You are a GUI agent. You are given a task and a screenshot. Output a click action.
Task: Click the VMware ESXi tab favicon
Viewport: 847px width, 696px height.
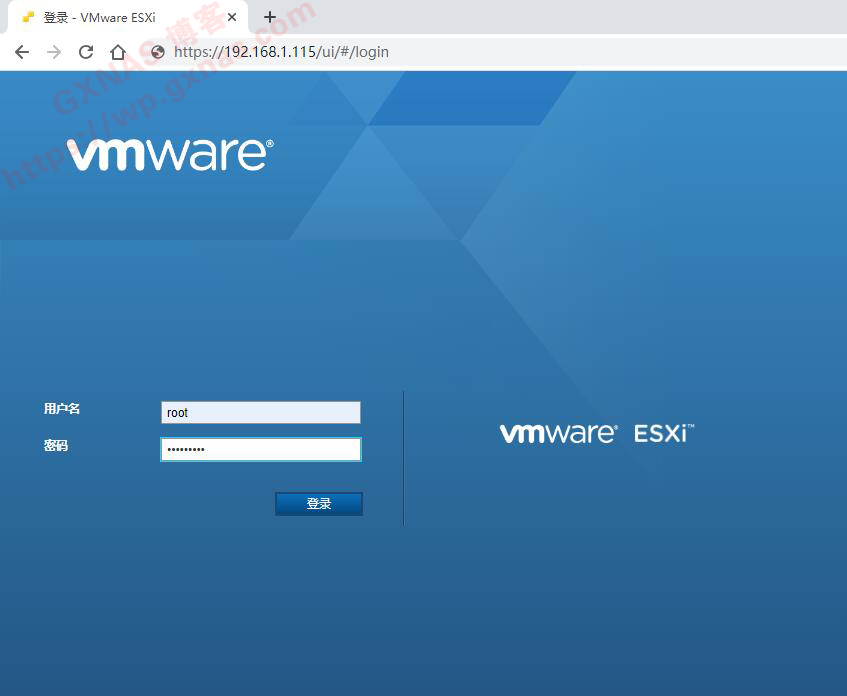pos(28,17)
